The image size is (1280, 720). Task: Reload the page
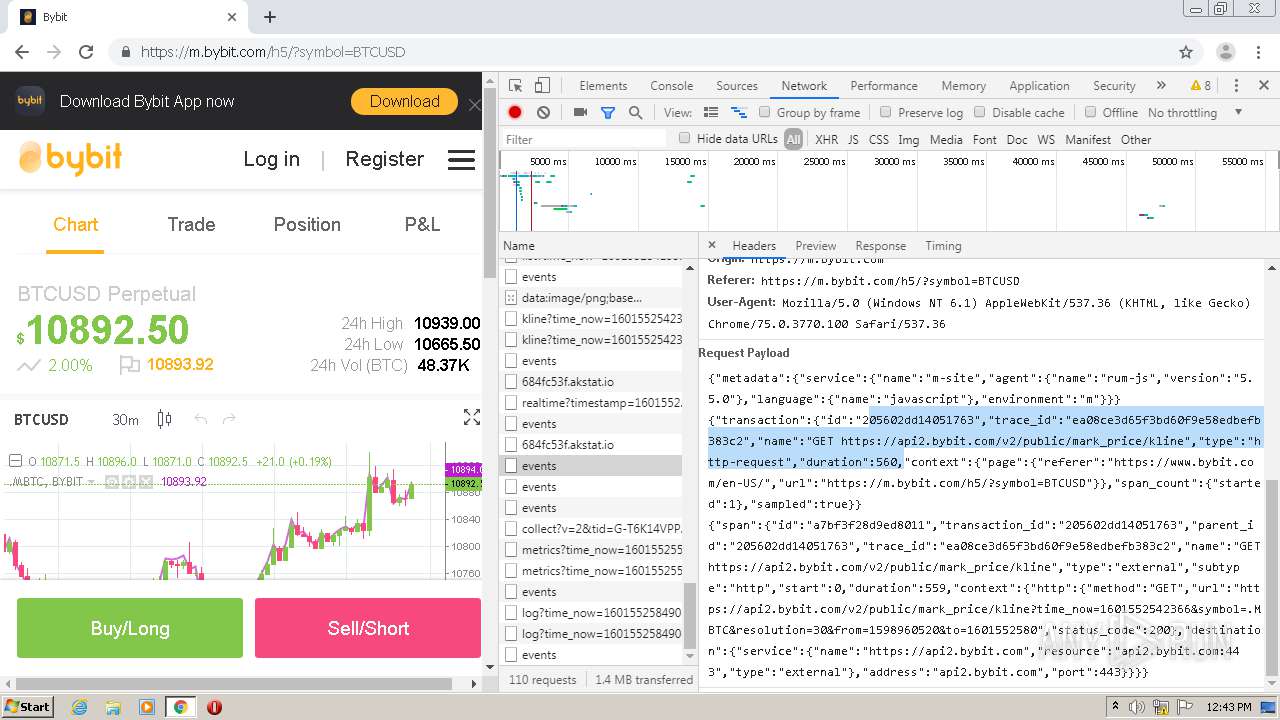click(x=86, y=52)
